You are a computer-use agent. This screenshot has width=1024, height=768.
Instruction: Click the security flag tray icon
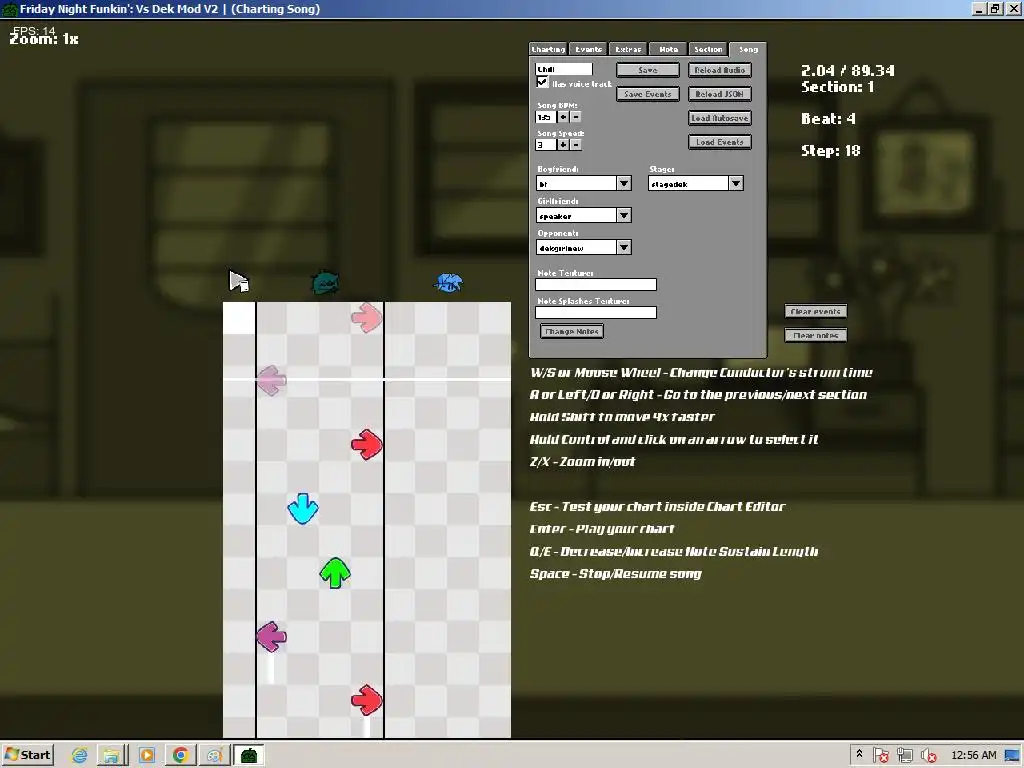pyautogui.click(x=880, y=756)
